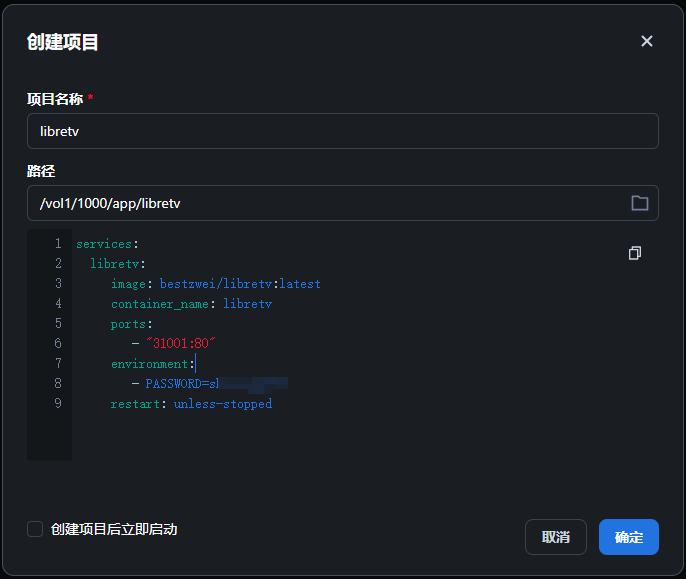The height and width of the screenshot is (579, 686).
Task: Copy the compose YAML code
Action: 634,253
